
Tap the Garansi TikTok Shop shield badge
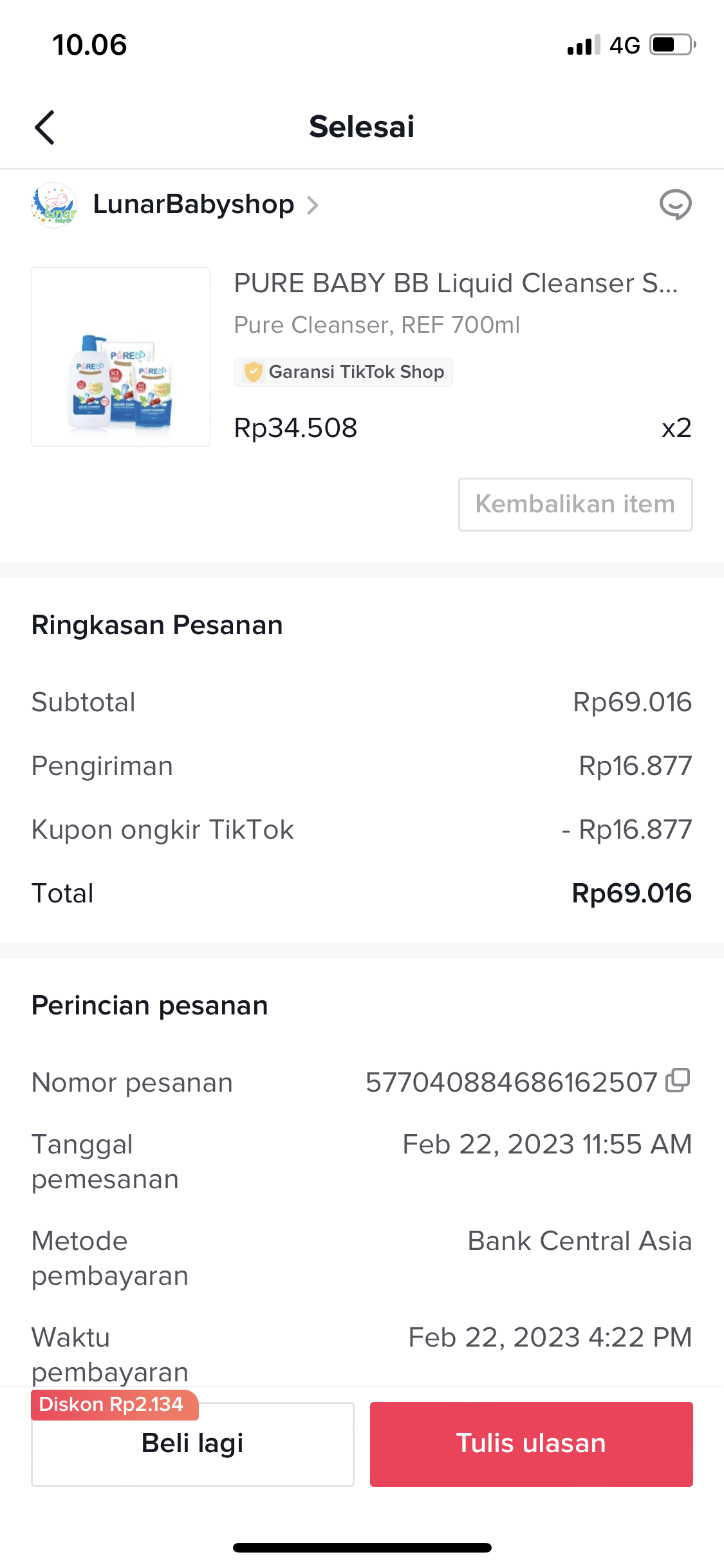tap(254, 372)
